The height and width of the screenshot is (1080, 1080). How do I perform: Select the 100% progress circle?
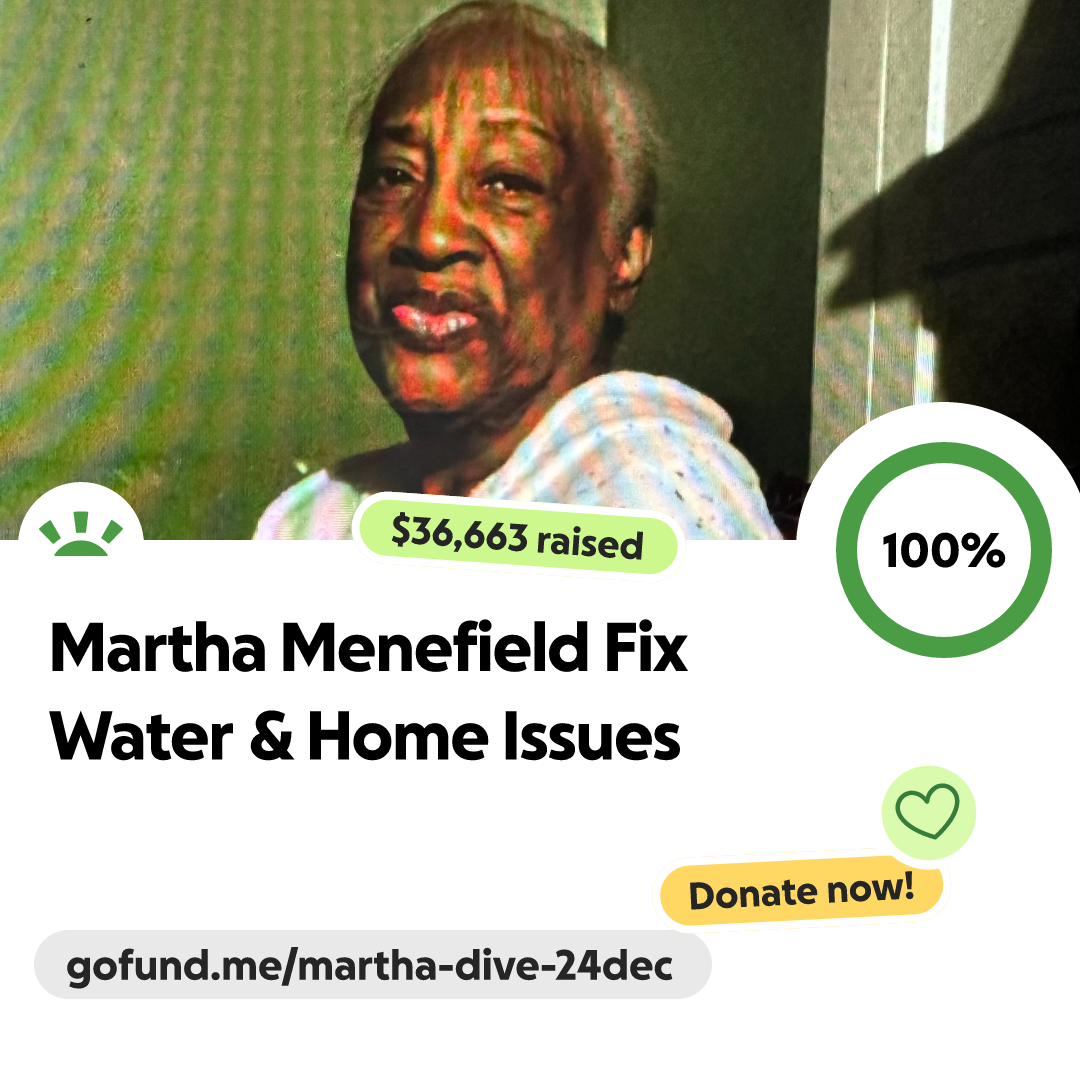944,550
